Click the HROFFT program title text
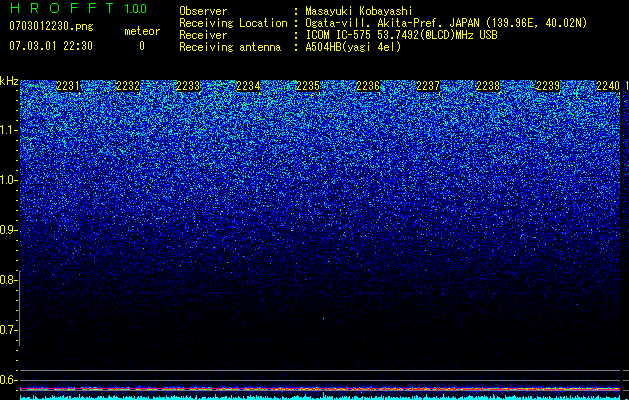Viewport: 629px width, 400px height. pyautogui.click(x=63, y=8)
